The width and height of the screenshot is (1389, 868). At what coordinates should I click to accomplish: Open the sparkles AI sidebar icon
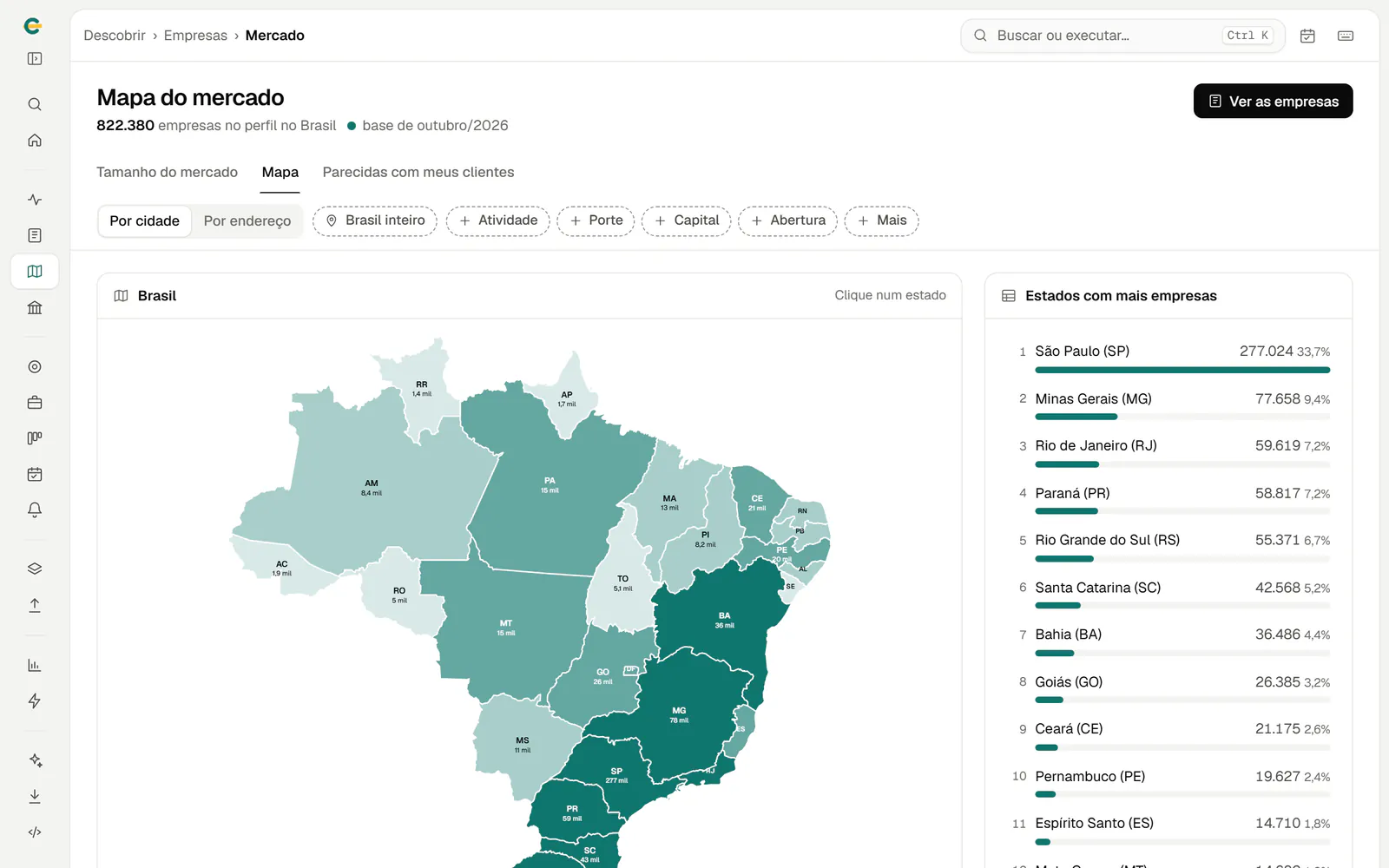point(35,760)
